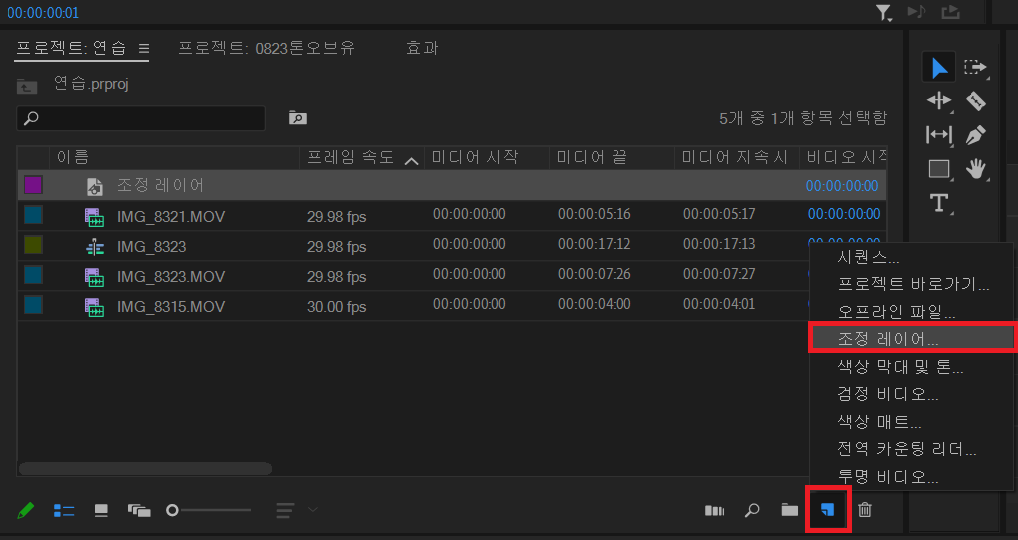Viewport: 1018px width, 540px height.
Task: Select the Razor tool
Action: click(x=975, y=101)
